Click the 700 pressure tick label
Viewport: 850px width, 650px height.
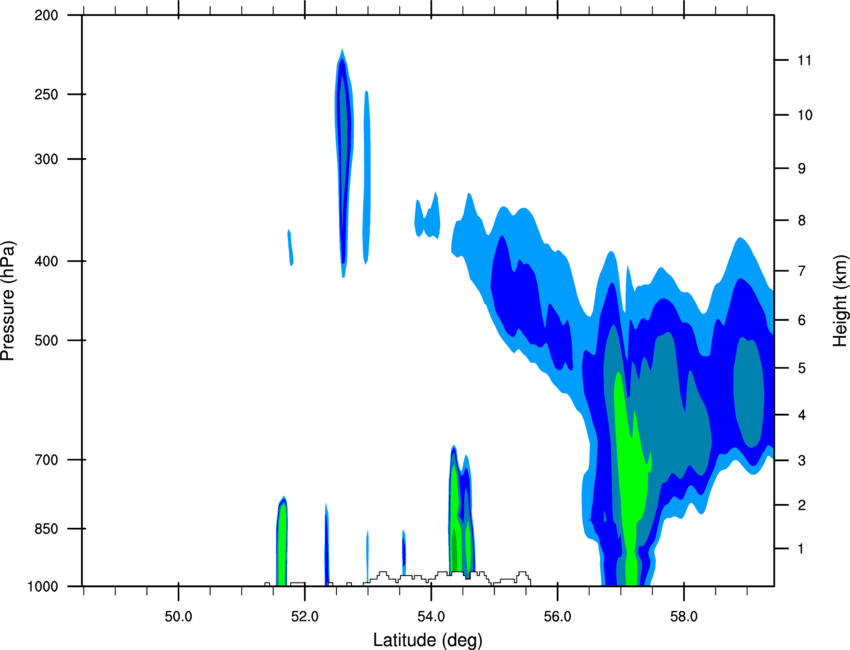[46, 460]
